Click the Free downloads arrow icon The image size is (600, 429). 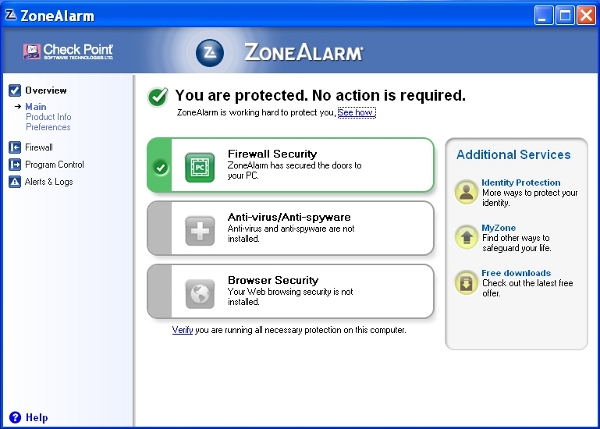[x=466, y=283]
